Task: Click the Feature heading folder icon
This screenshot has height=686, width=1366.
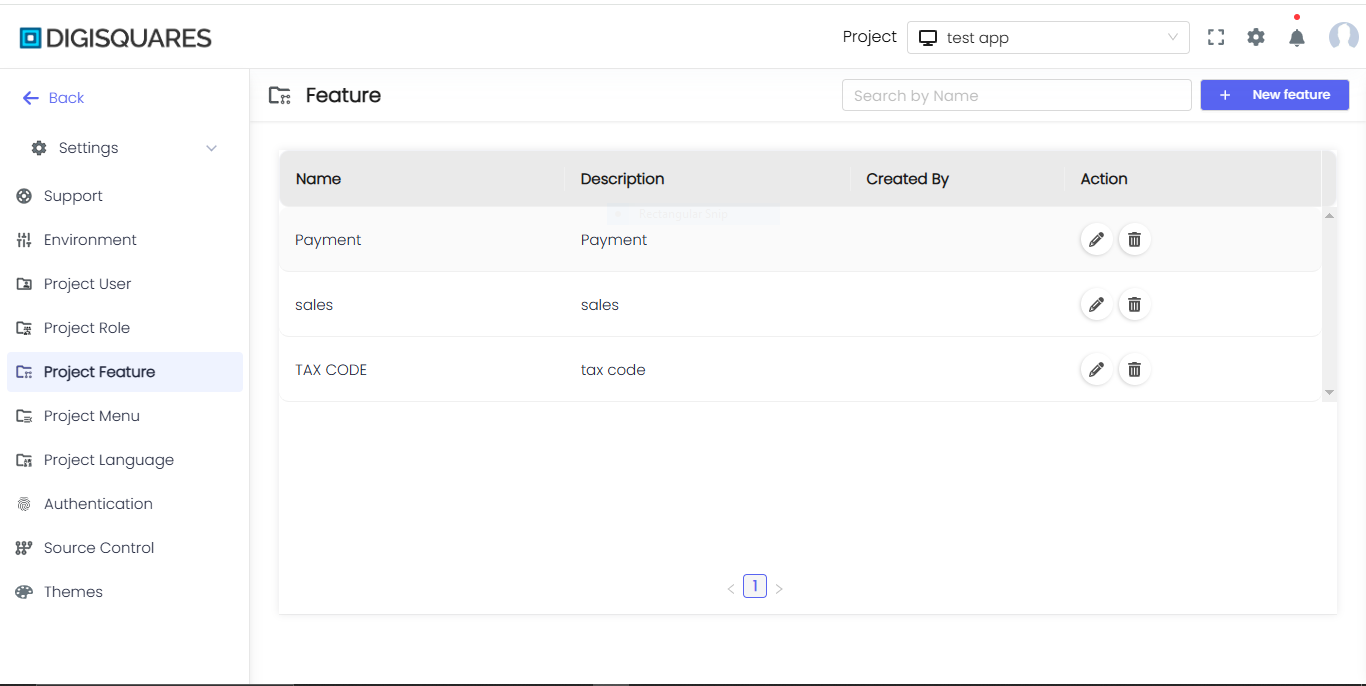Action: click(x=280, y=96)
